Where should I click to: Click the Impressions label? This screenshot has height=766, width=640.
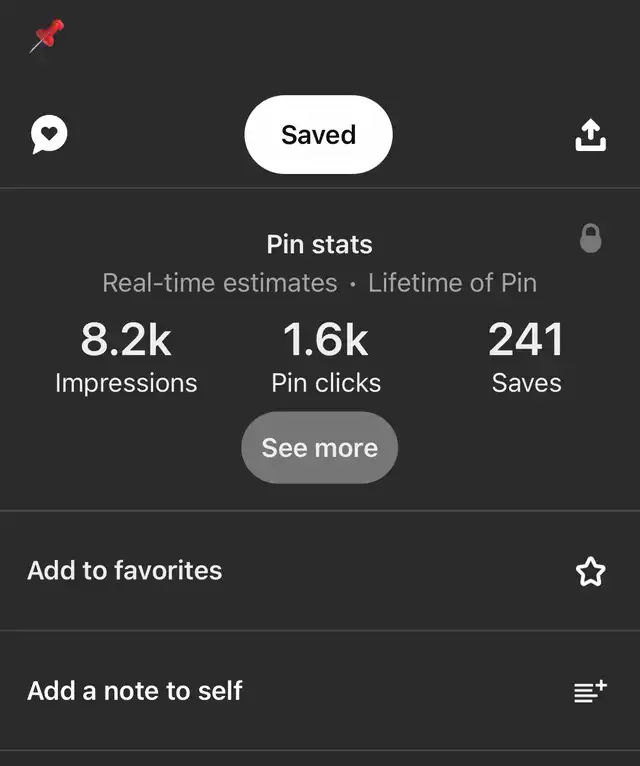point(126,383)
